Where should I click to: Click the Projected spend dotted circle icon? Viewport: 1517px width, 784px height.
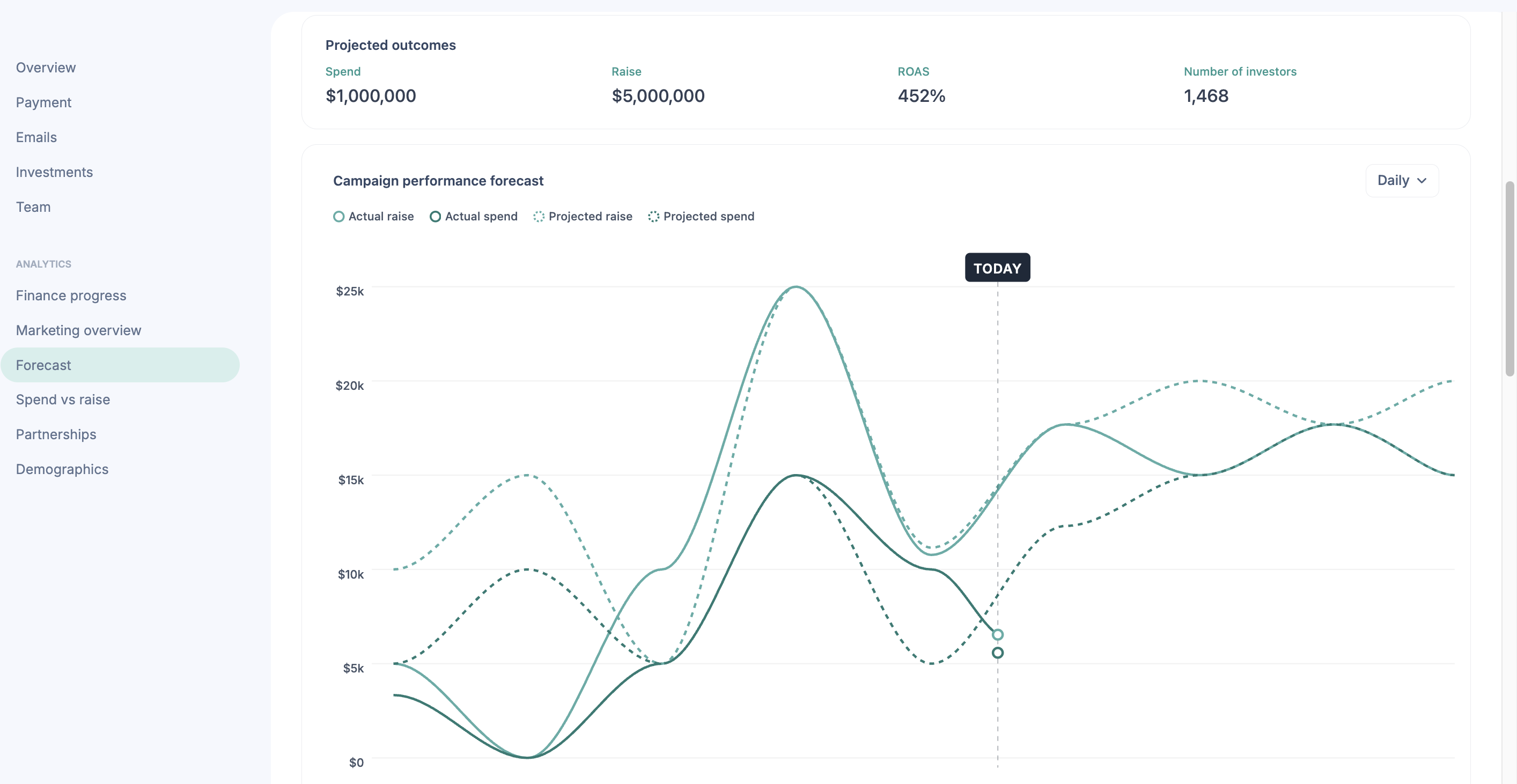click(x=654, y=217)
